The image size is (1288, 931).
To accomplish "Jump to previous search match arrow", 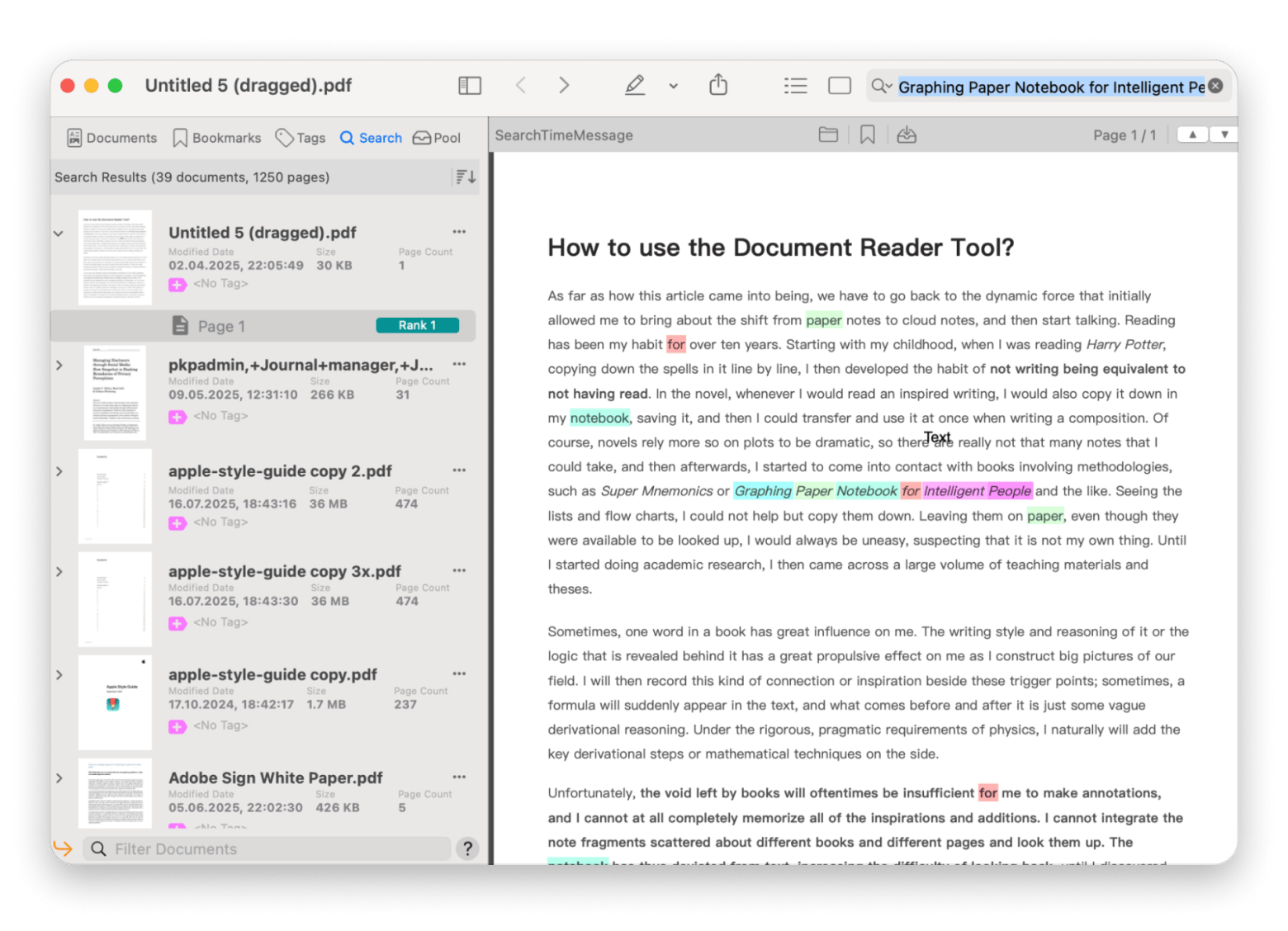I will click(1192, 135).
